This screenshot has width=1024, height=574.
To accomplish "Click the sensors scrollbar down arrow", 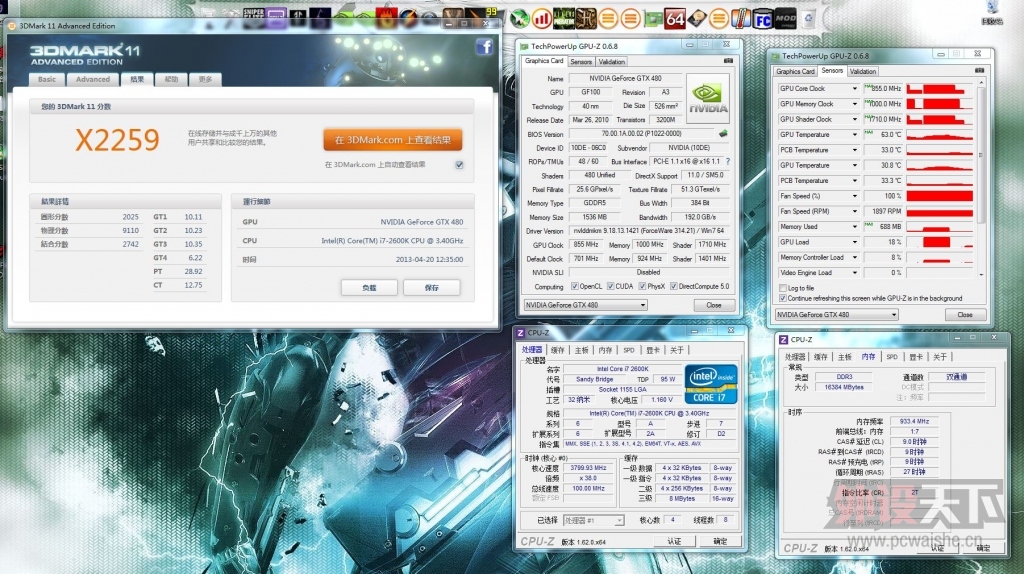I will 981,275.
